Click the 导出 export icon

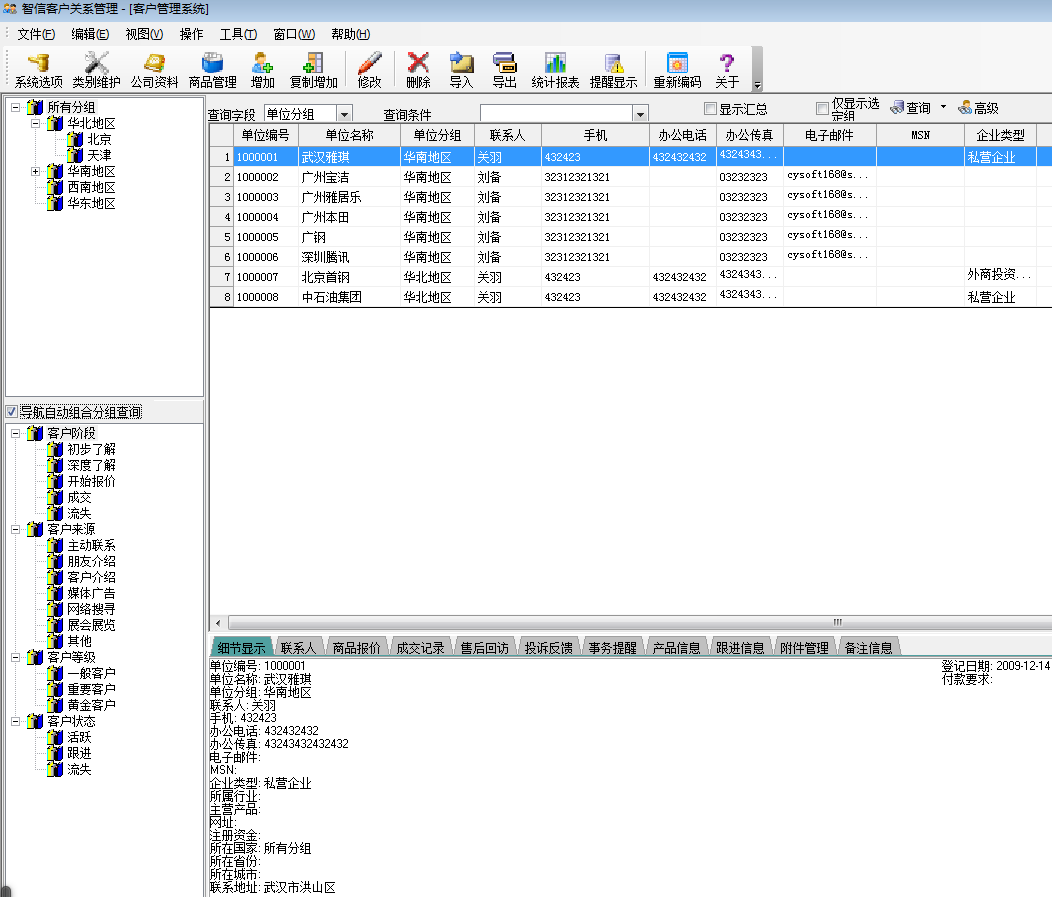(x=504, y=70)
